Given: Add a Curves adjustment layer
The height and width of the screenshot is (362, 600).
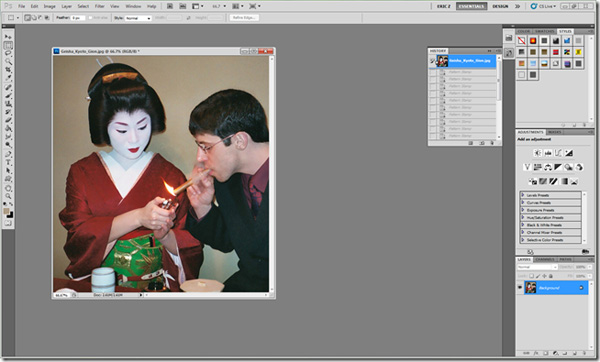Looking at the screenshot, I should pos(558,153).
